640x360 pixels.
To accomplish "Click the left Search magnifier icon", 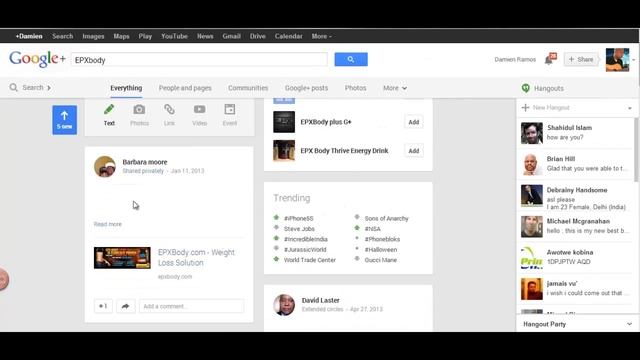I will click(x=13, y=87).
